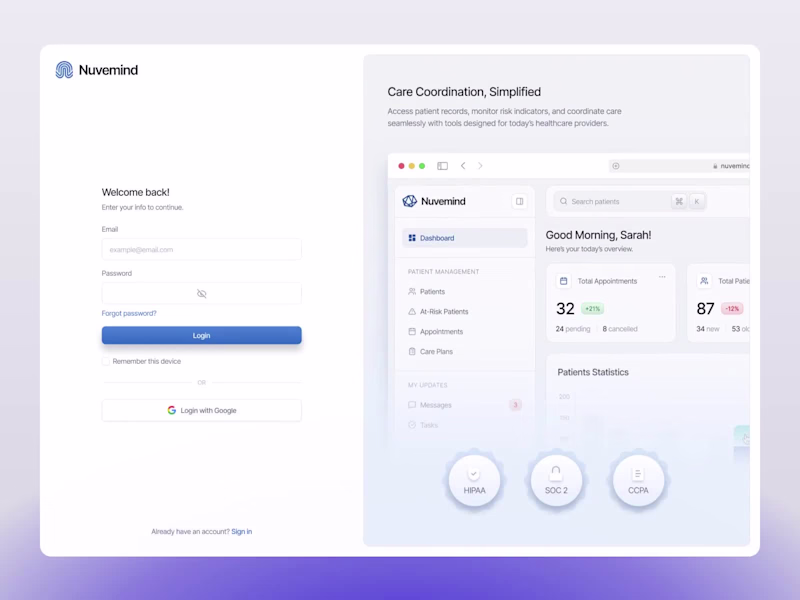Click the Search patients field

click(x=631, y=201)
